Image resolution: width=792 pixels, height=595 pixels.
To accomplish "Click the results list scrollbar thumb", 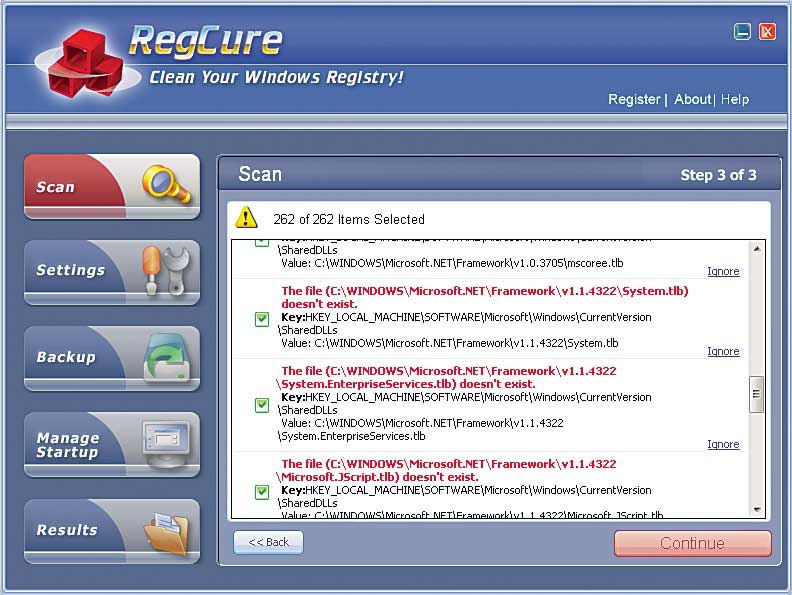I will pyautogui.click(x=756, y=394).
